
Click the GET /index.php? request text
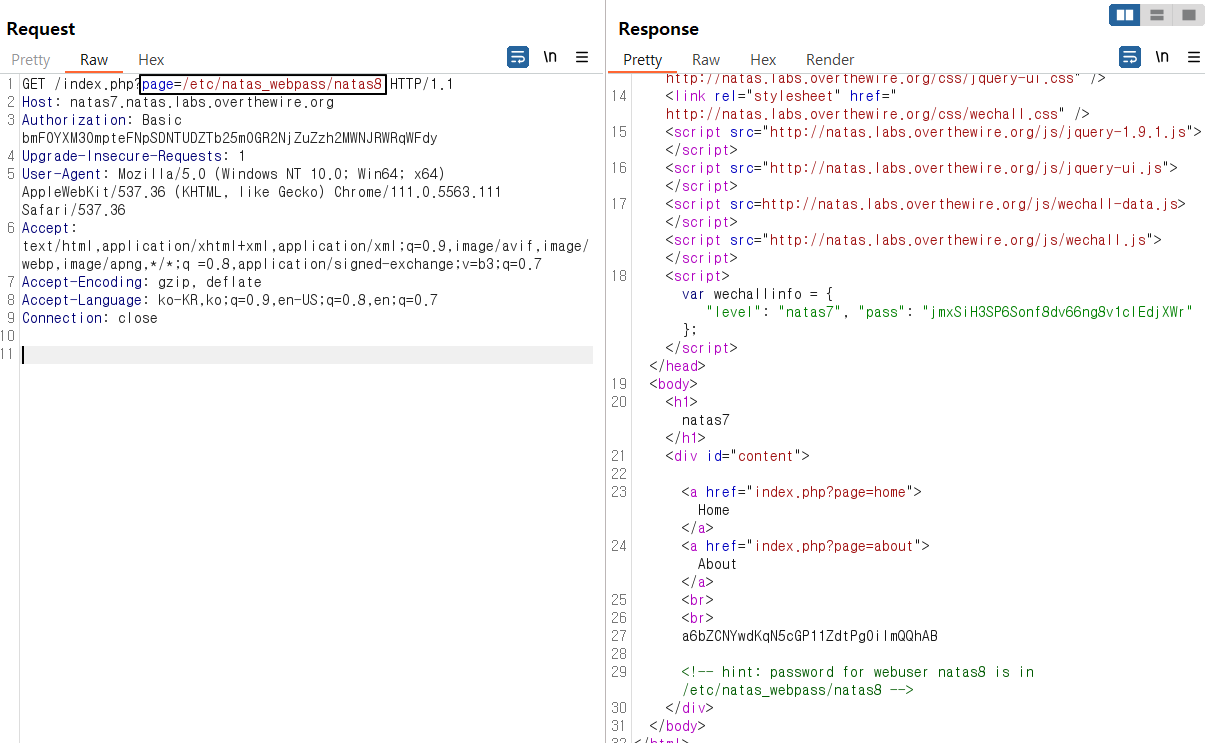[81, 84]
